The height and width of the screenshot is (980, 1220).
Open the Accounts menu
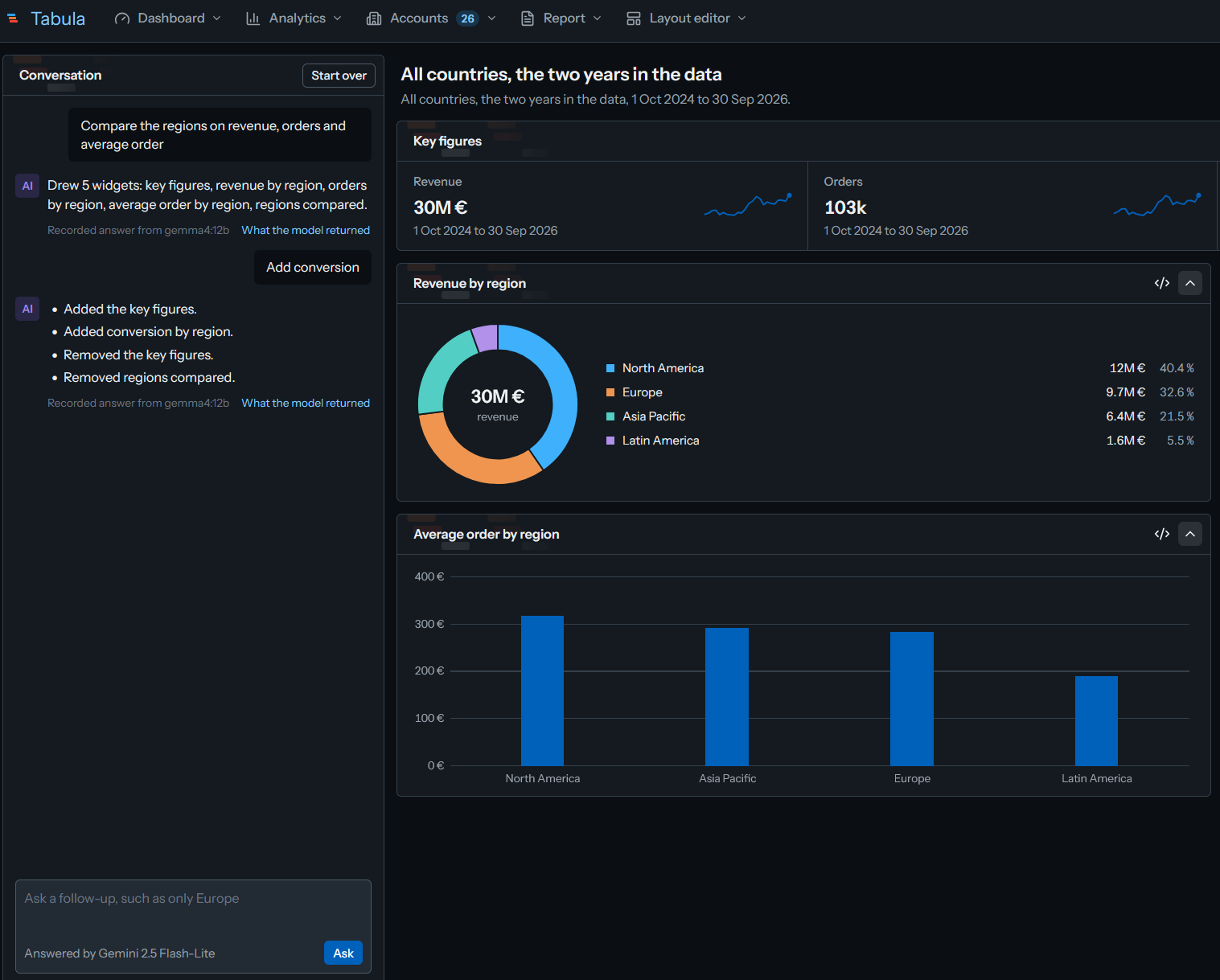click(431, 18)
